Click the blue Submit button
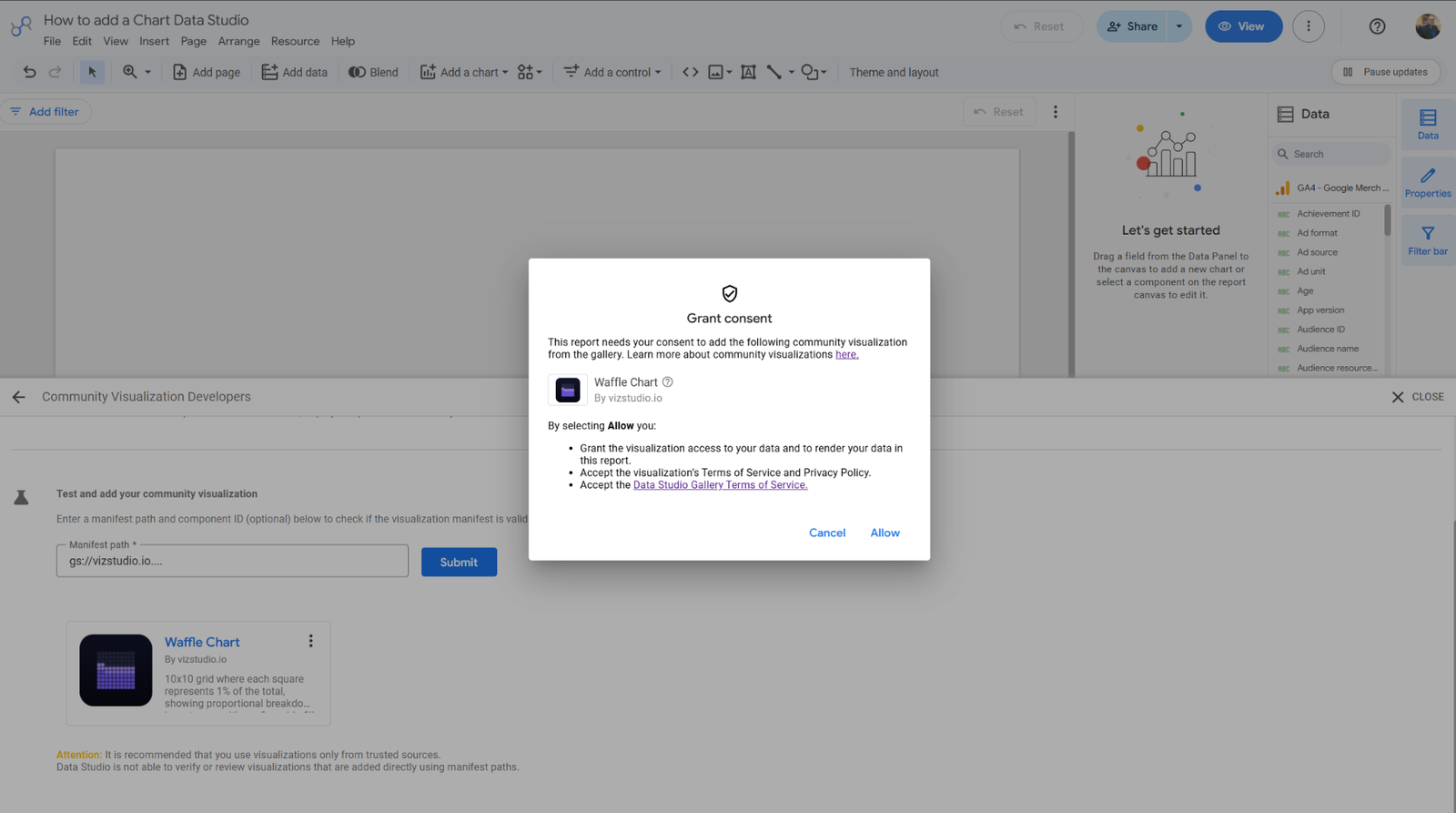 click(x=459, y=562)
